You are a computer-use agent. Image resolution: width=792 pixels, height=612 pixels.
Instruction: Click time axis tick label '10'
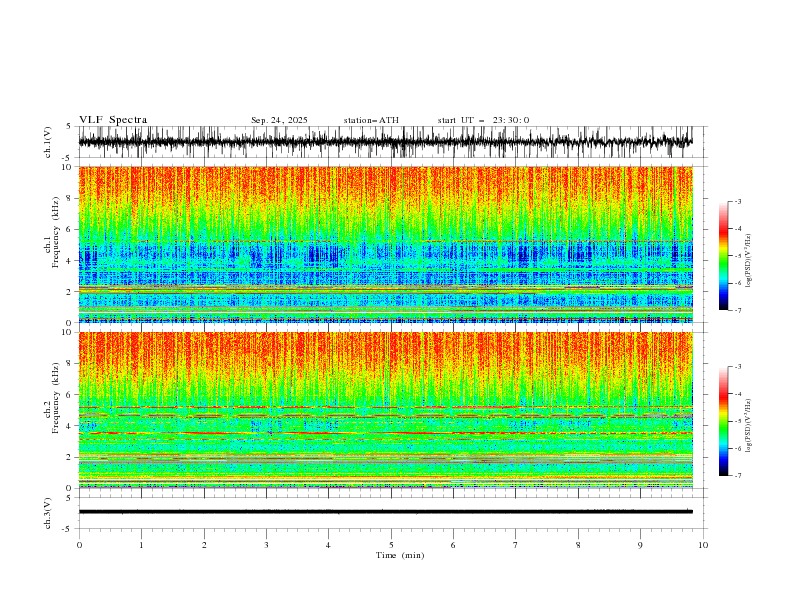703,545
